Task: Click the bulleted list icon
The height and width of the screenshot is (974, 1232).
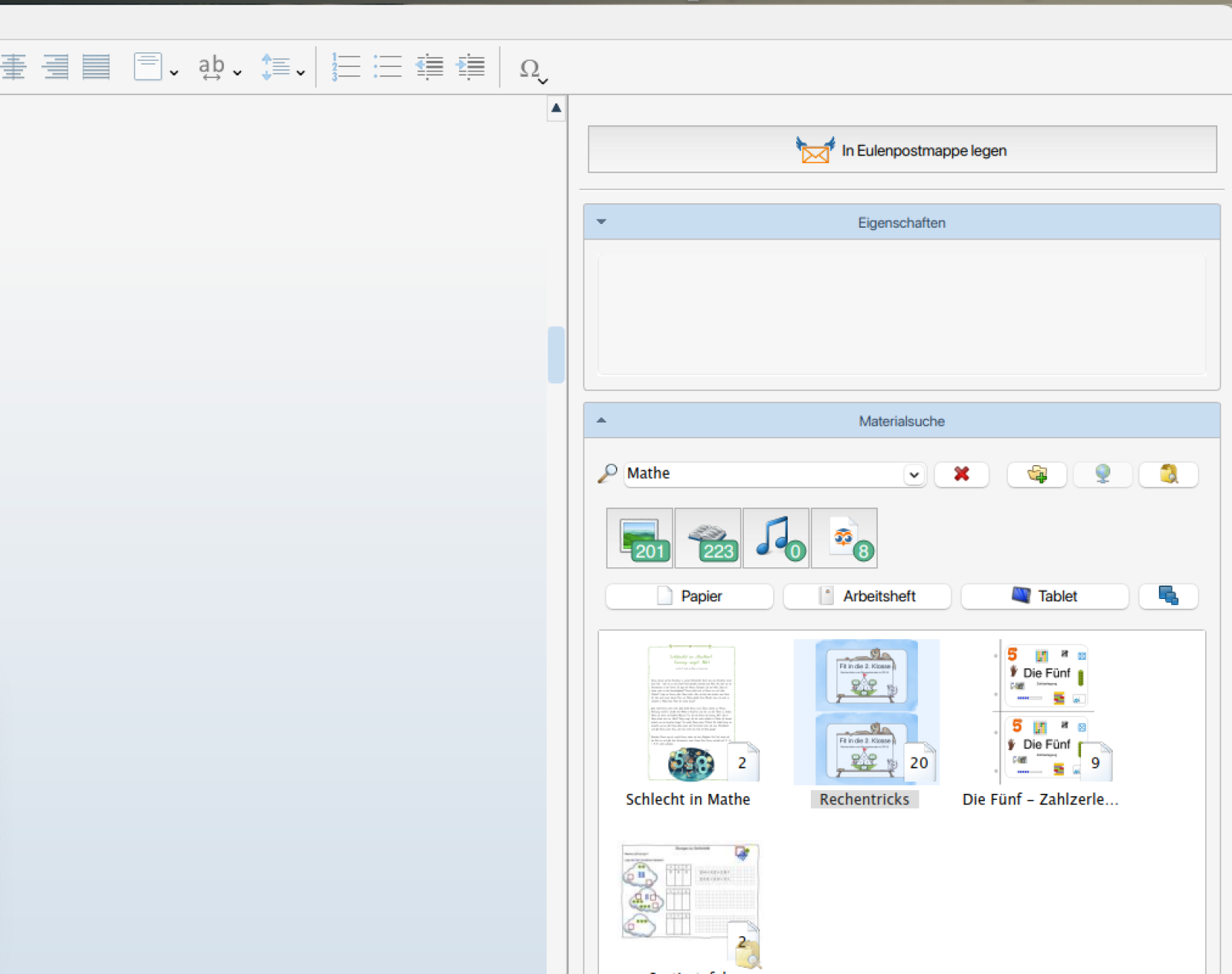Action: [x=387, y=67]
